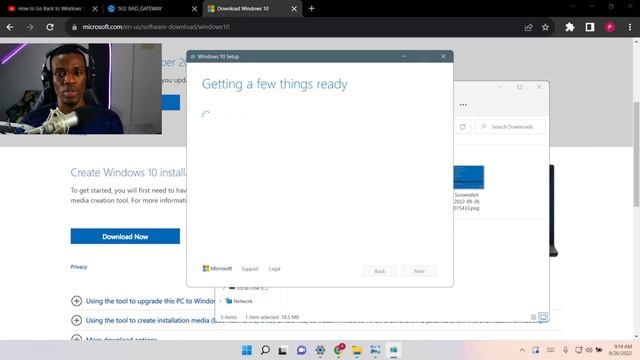Open Settings gear on taskbar

(320, 350)
